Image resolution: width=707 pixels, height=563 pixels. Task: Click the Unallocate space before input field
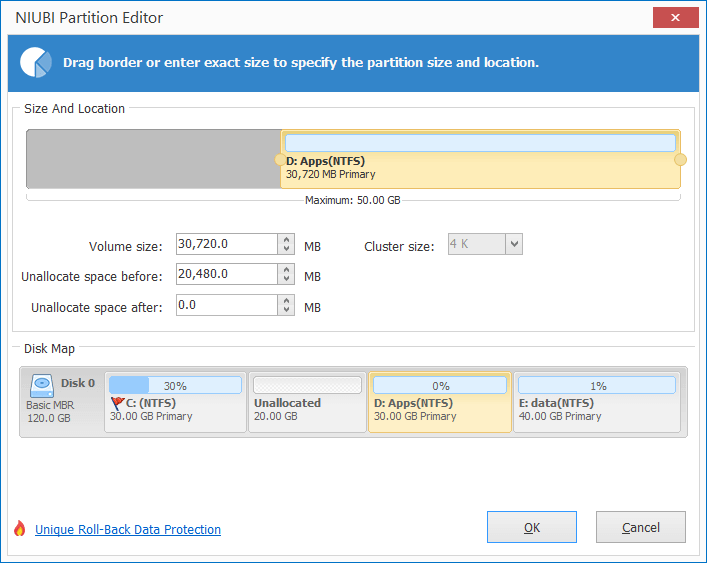coord(227,274)
